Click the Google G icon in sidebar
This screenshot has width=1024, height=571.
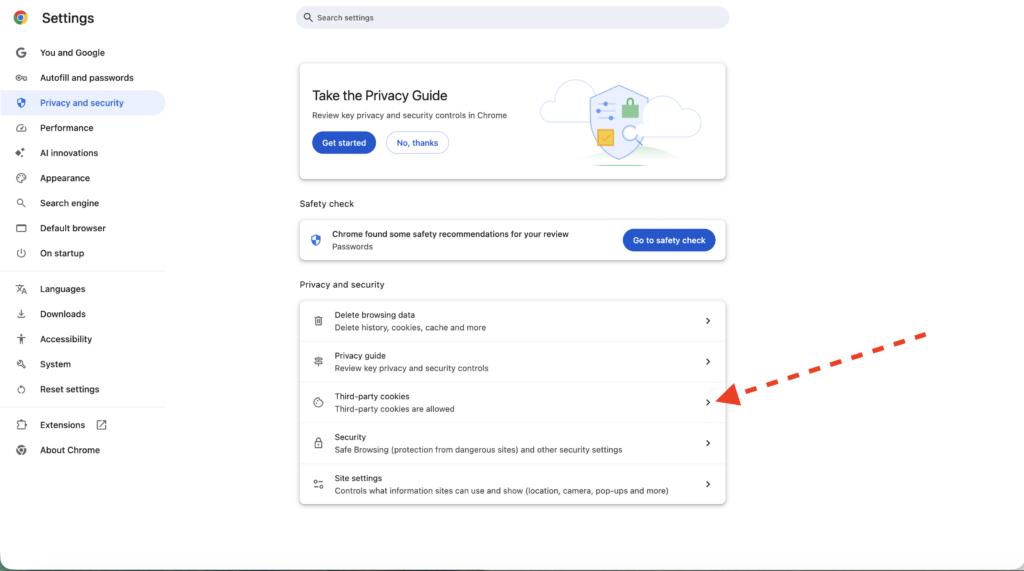tap(21, 52)
